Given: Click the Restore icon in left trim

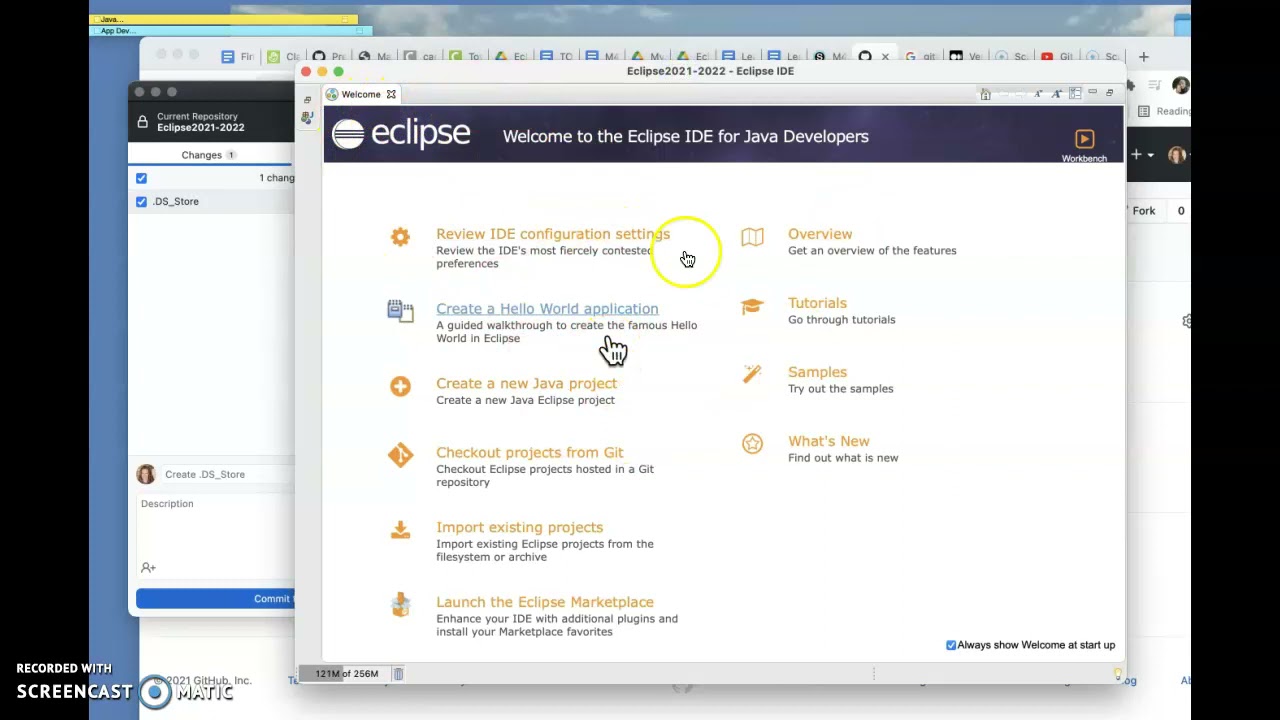Looking at the screenshot, I should tap(307, 100).
